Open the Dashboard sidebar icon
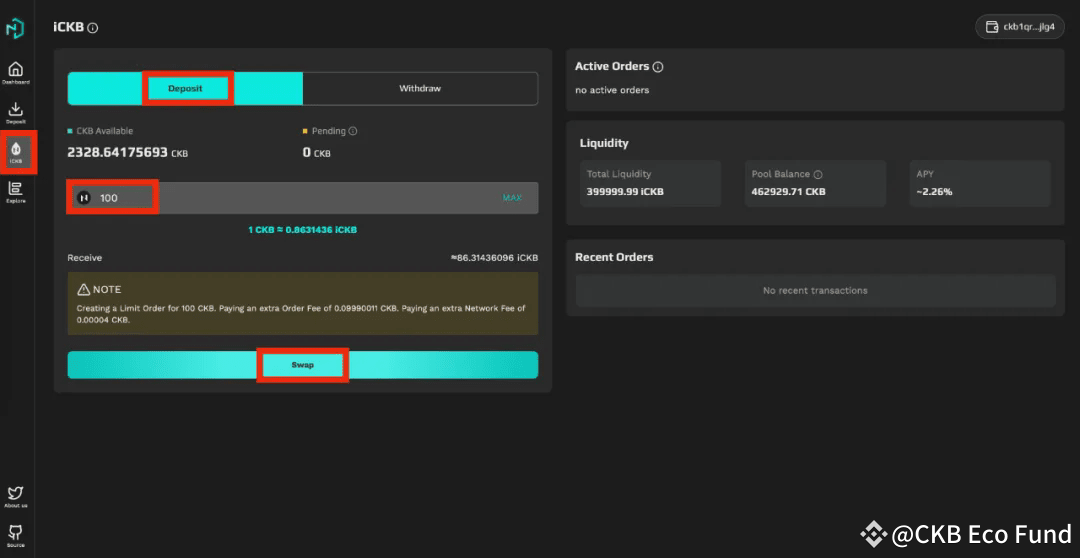This screenshot has width=1080, height=558. pos(15,71)
